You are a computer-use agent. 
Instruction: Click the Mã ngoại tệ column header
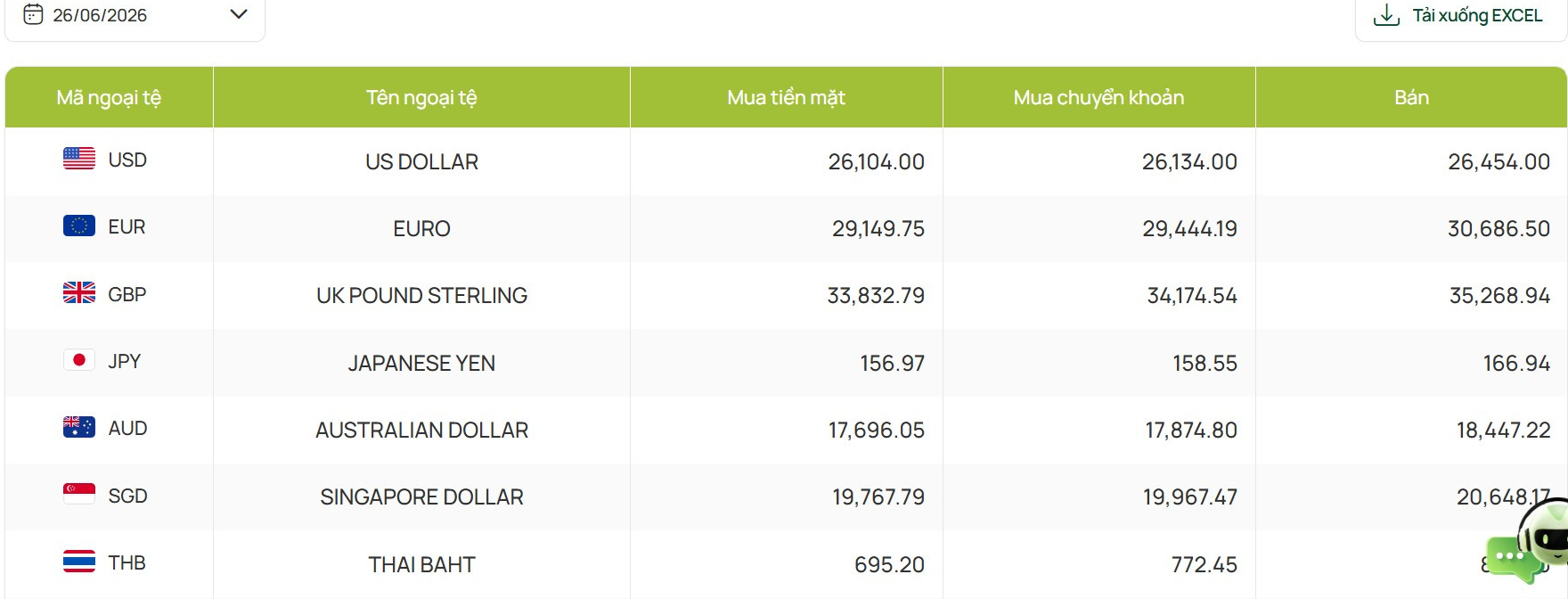[x=109, y=97]
